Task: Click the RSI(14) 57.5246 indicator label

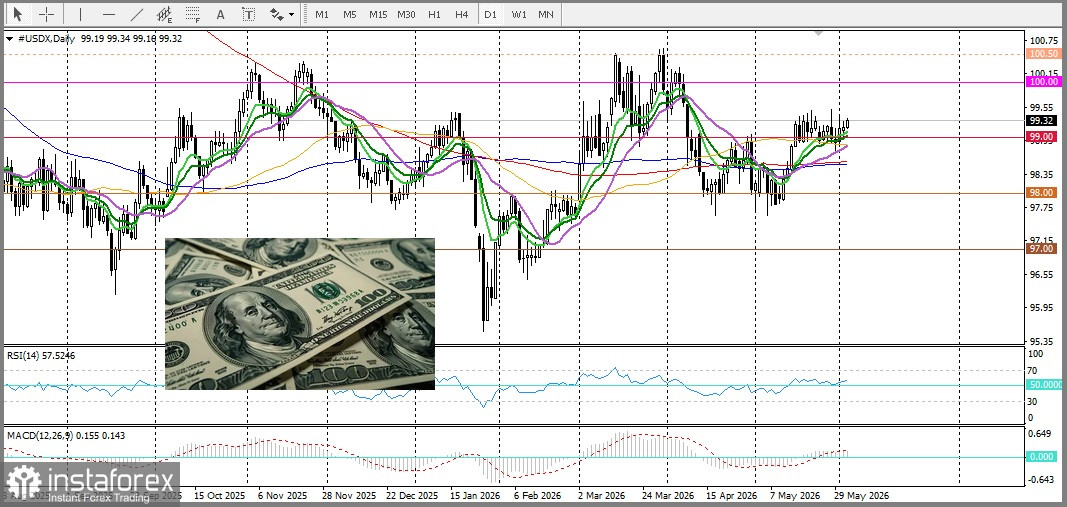Action: pyautogui.click(x=41, y=354)
